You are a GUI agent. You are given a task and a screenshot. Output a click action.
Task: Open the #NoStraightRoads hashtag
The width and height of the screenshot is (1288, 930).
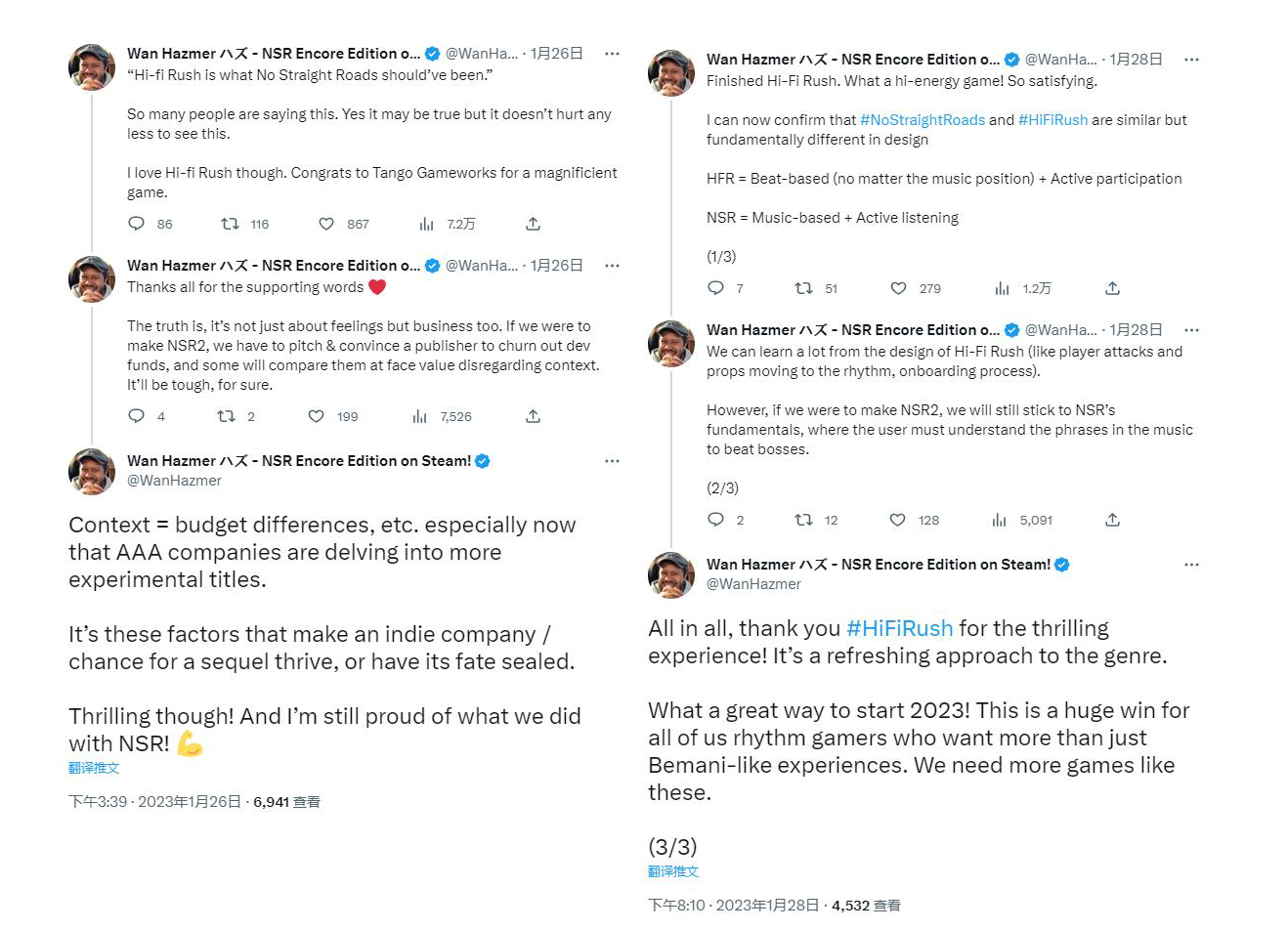tap(923, 120)
